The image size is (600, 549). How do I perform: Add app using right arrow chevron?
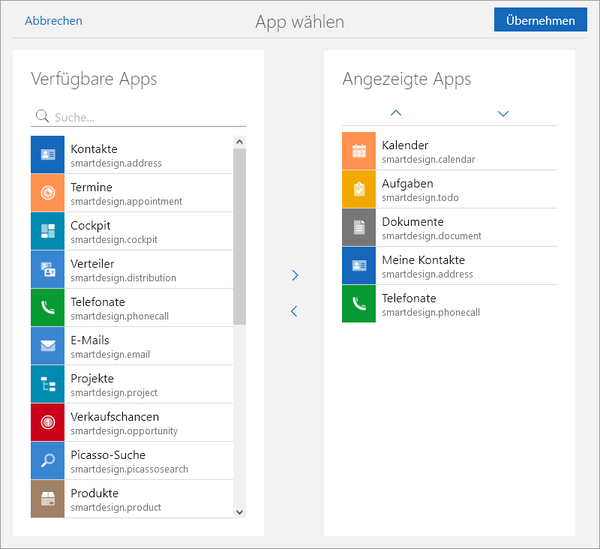click(294, 275)
